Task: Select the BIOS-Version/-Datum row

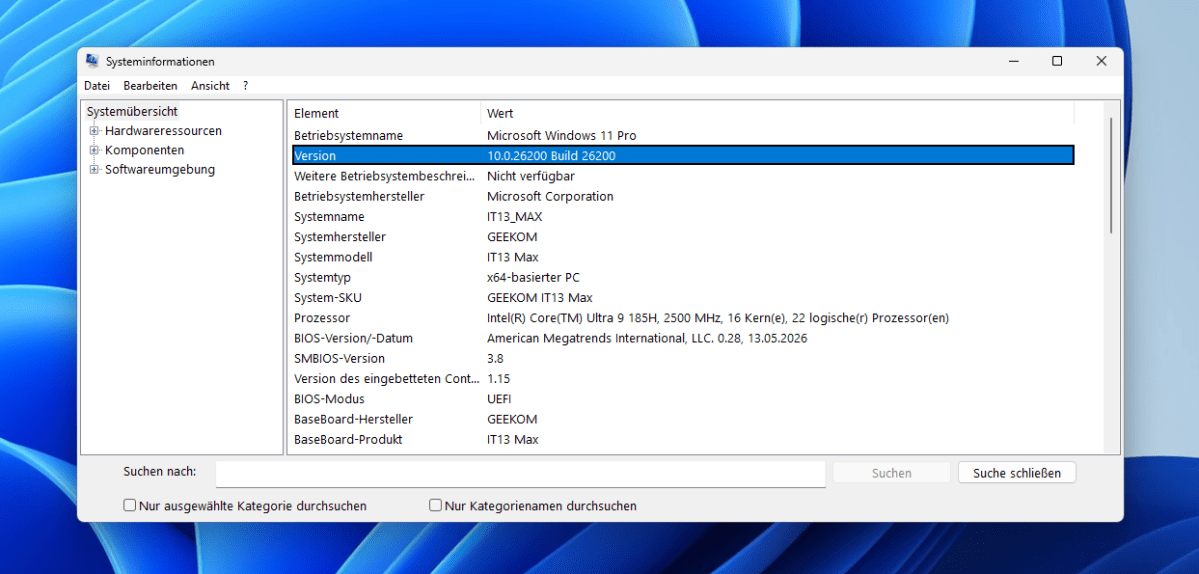Action: pos(683,338)
